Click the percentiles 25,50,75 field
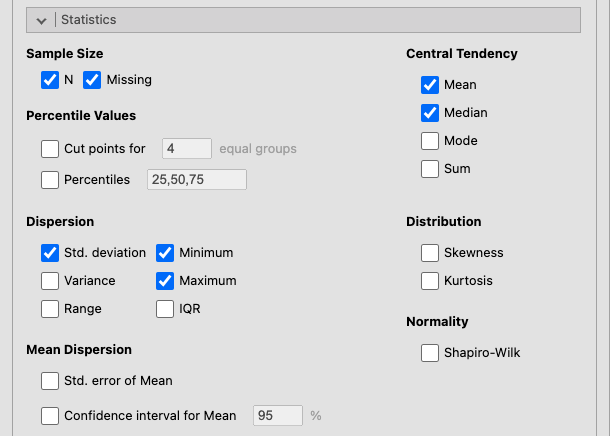The height and width of the screenshot is (436, 610). pos(196,180)
